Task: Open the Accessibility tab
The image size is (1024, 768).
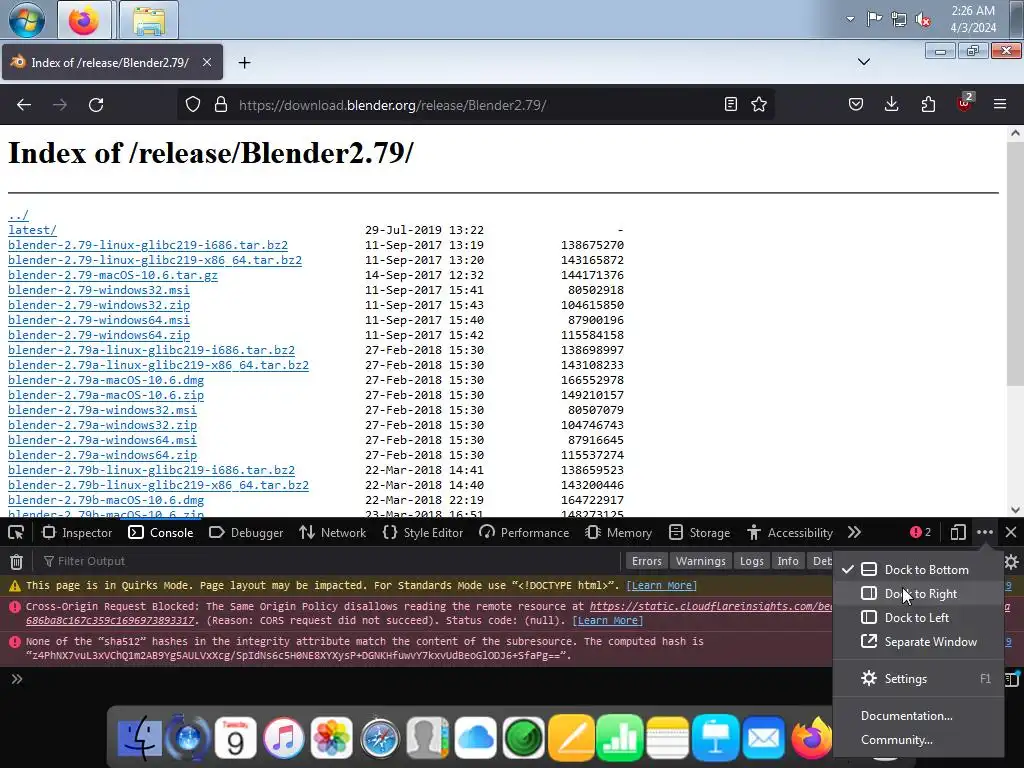Action: click(x=790, y=533)
